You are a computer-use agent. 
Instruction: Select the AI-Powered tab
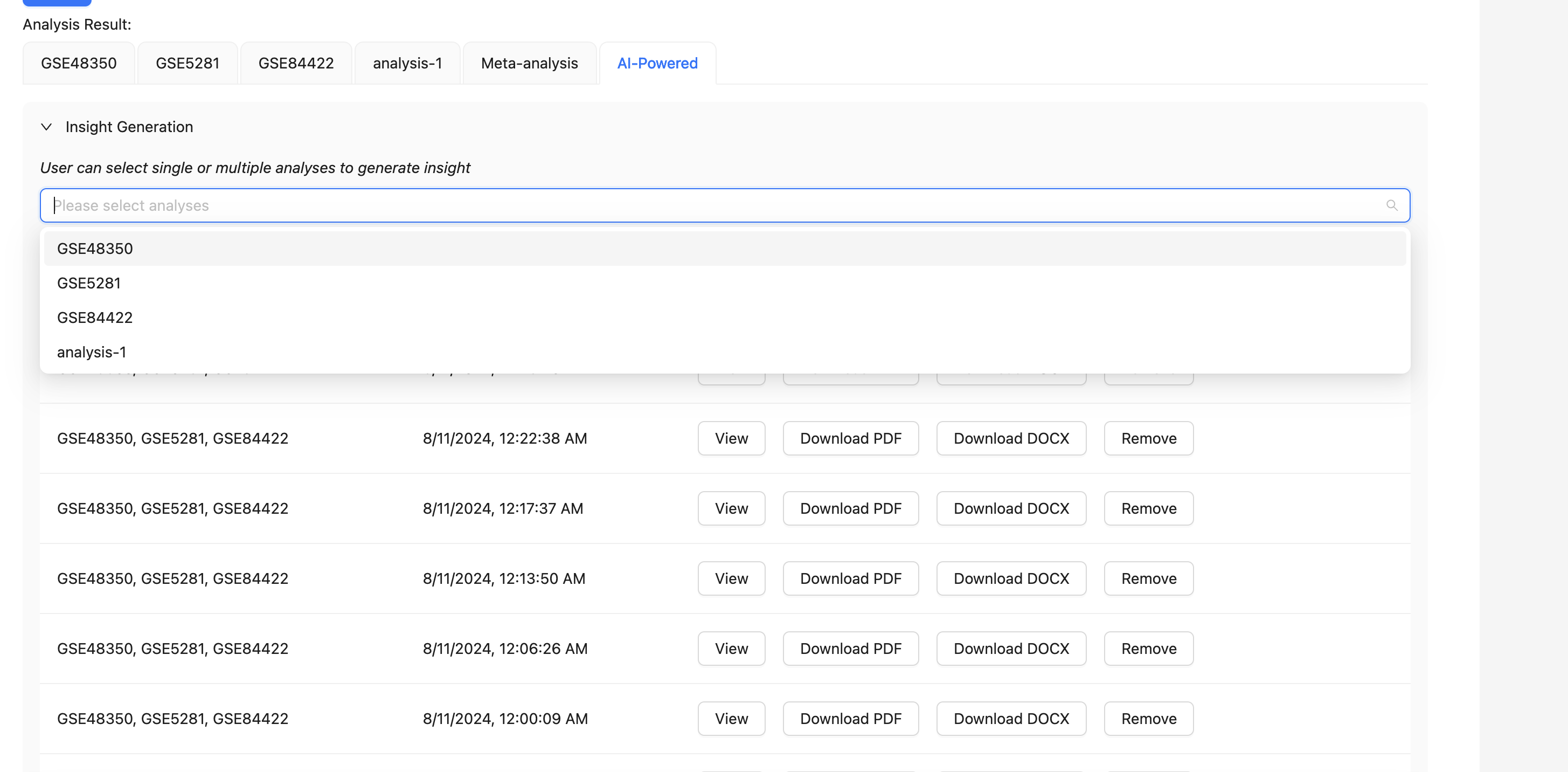coord(657,63)
